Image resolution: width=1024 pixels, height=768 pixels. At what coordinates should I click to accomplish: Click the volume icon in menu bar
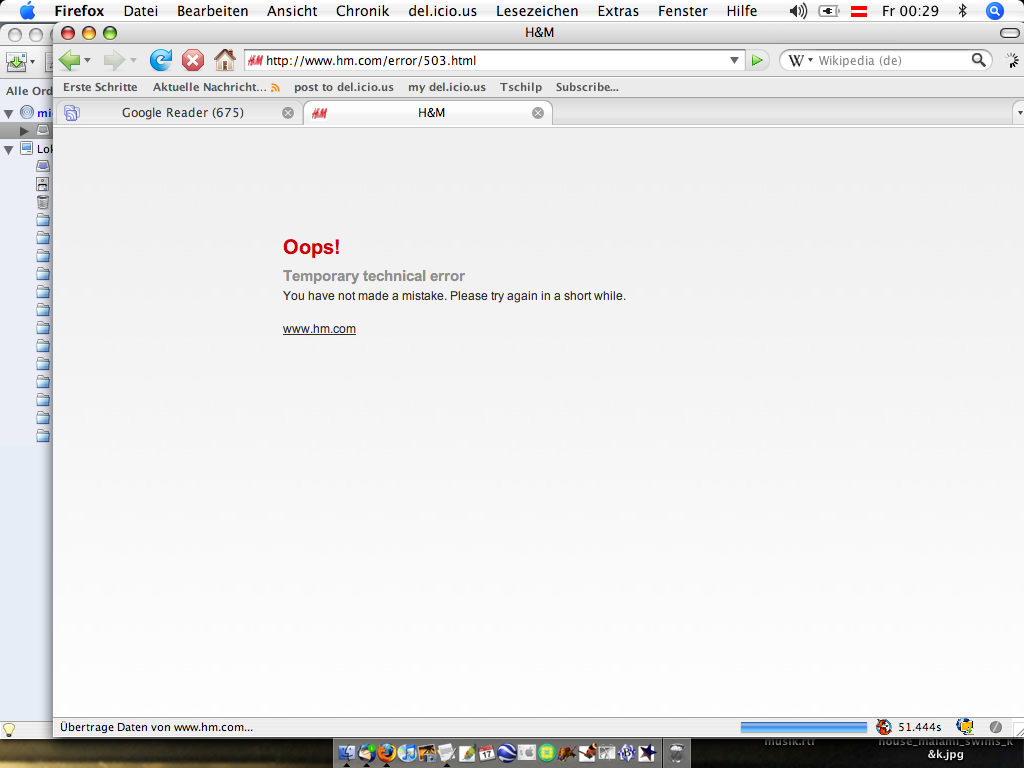coord(797,11)
